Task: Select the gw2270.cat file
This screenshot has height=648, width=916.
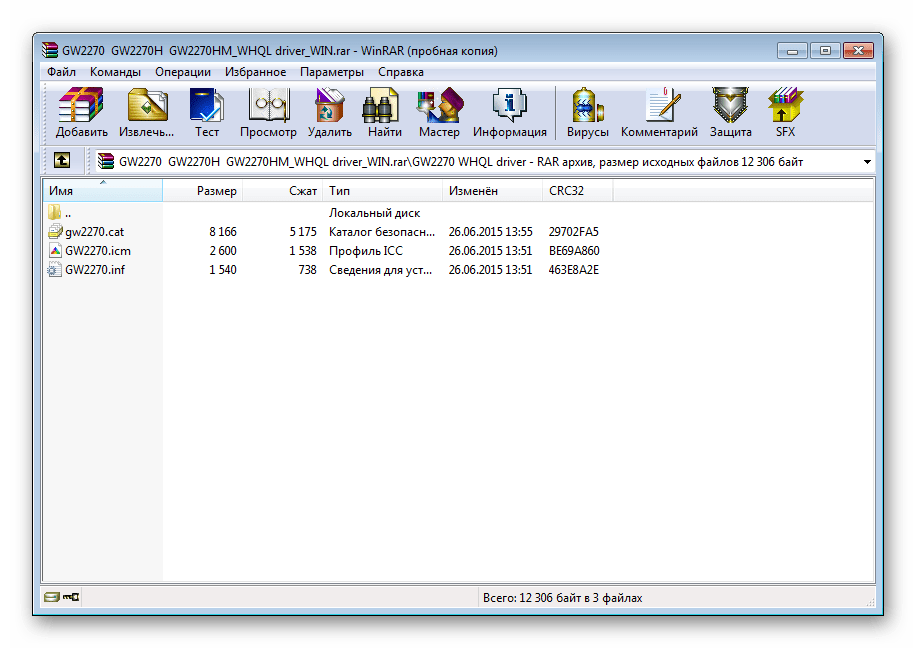Action: click(x=94, y=232)
